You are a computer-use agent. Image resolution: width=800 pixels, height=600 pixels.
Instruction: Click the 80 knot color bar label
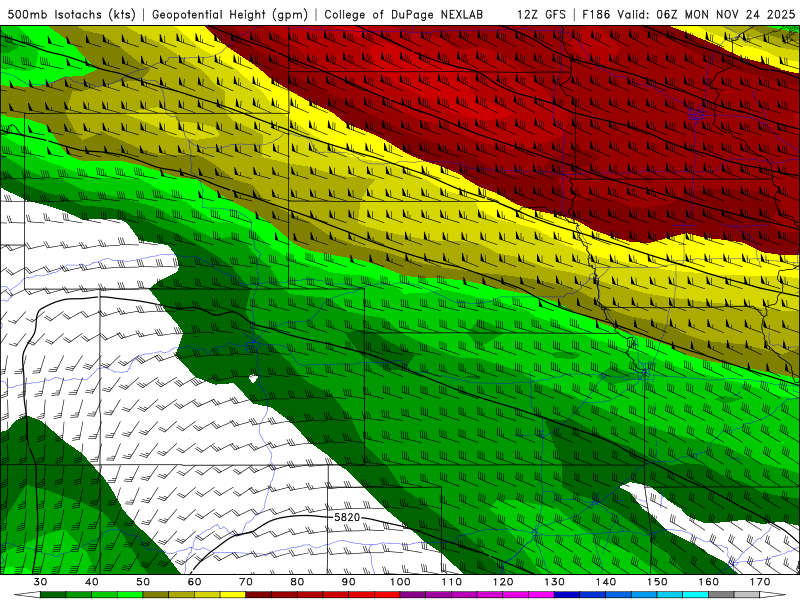pos(297,582)
